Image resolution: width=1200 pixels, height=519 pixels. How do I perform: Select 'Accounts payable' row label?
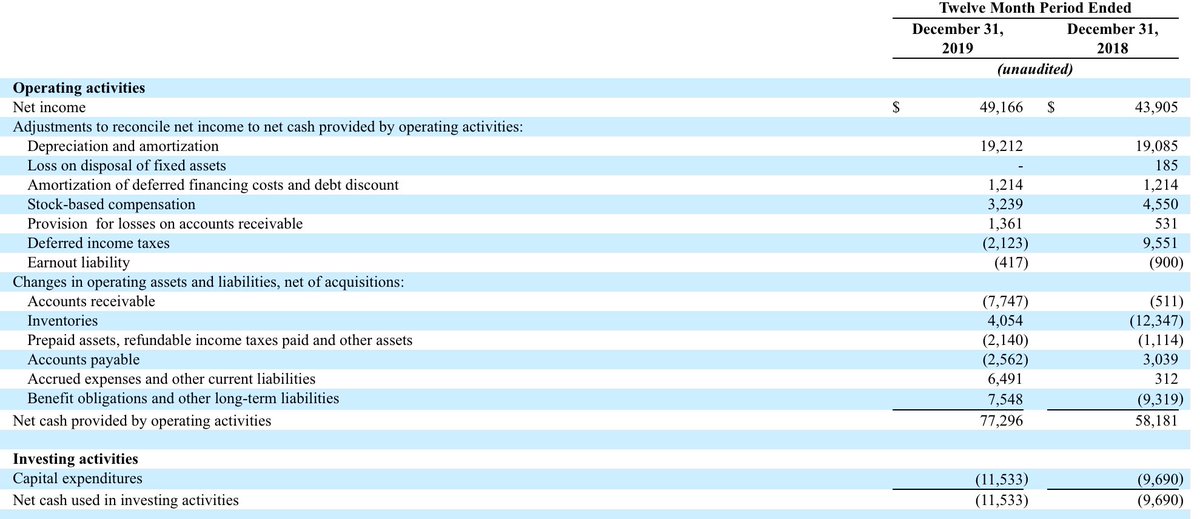(x=83, y=359)
